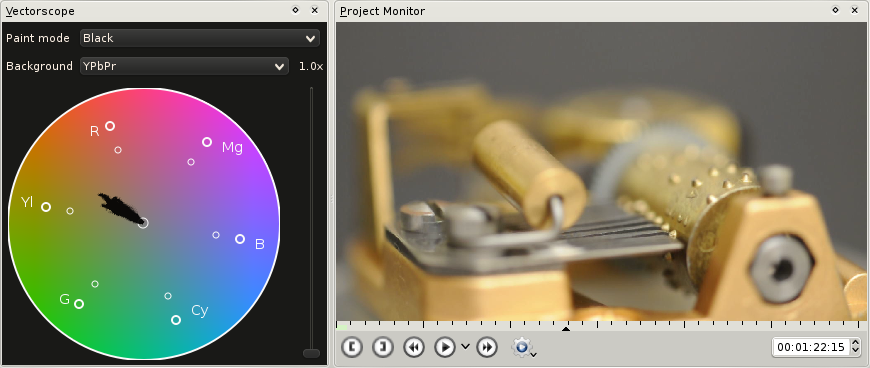Close the Project Monitor panel

tap(855, 10)
